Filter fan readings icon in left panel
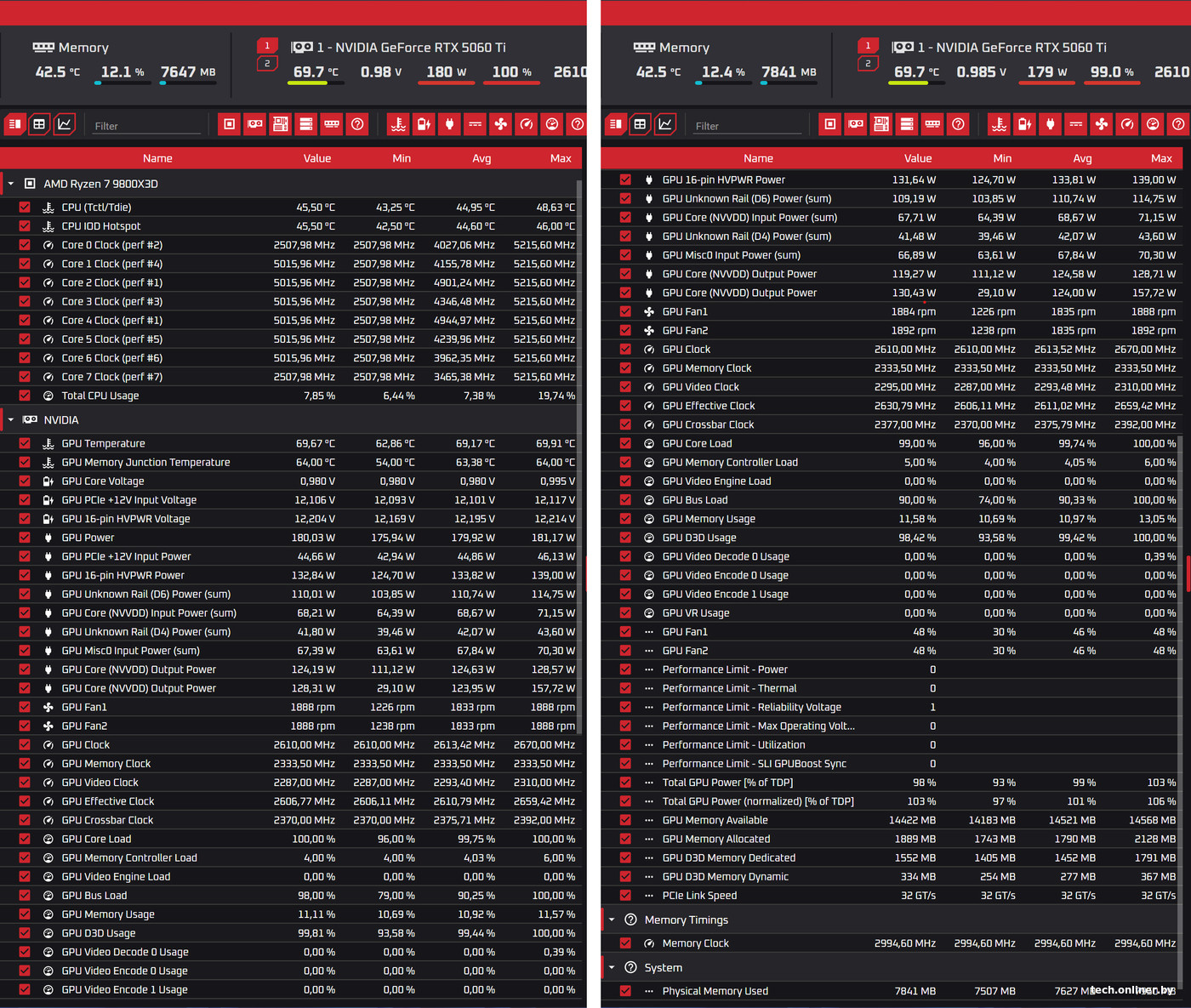Screen dimensions: 1191x1008 pyautogui.click(x=501, y=124)
